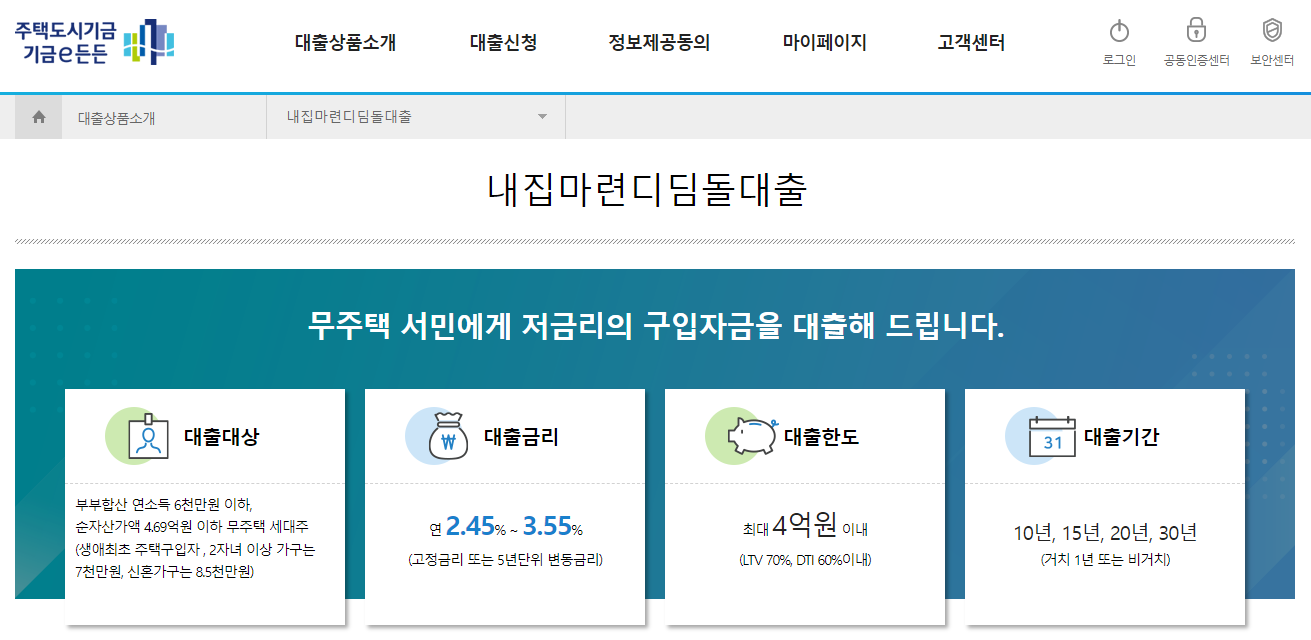Open the 대출신청 main menu
The height and width of the screenshot is (640, 1311).
coord(503,43)
